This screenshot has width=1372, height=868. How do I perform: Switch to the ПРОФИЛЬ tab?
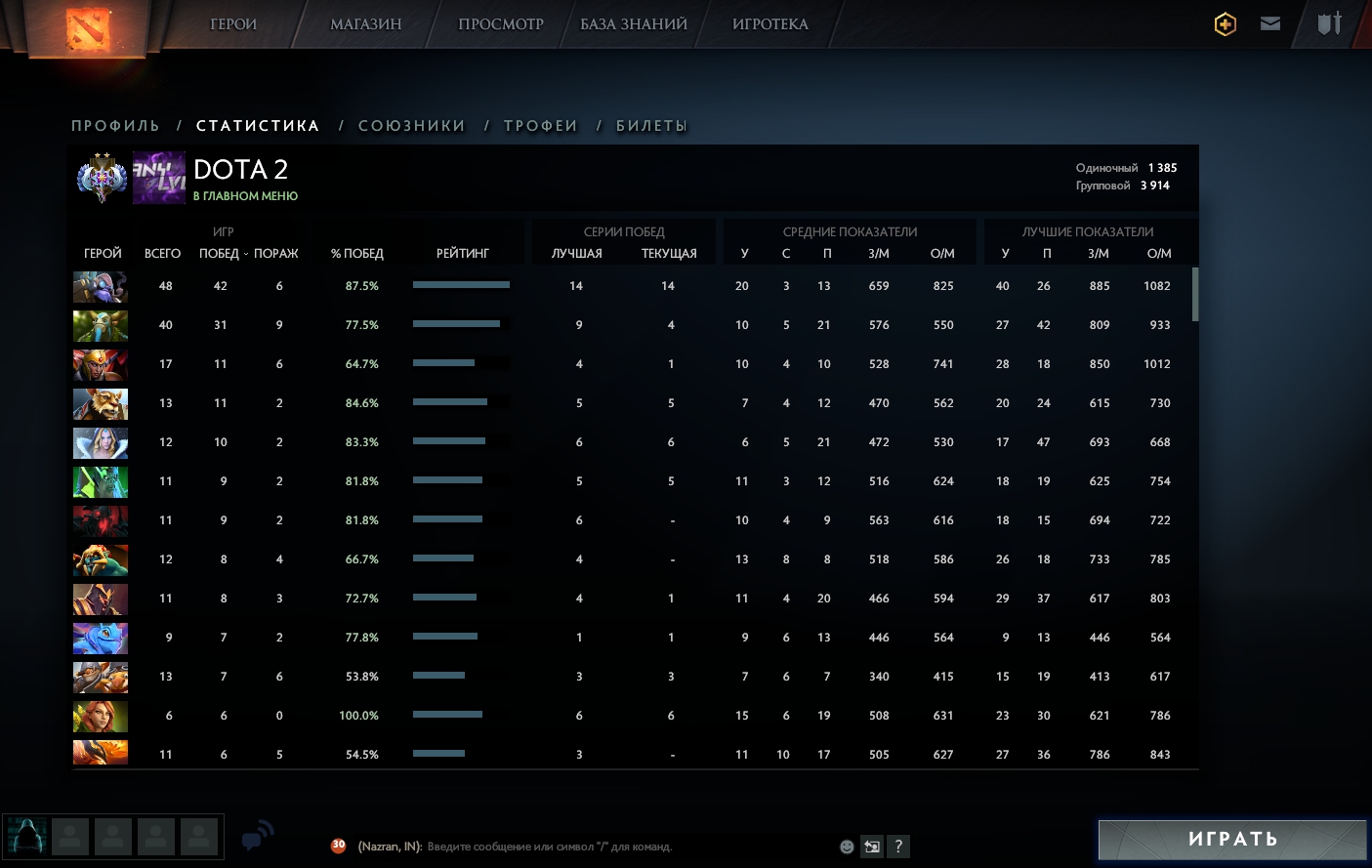(x=115, y=126)
